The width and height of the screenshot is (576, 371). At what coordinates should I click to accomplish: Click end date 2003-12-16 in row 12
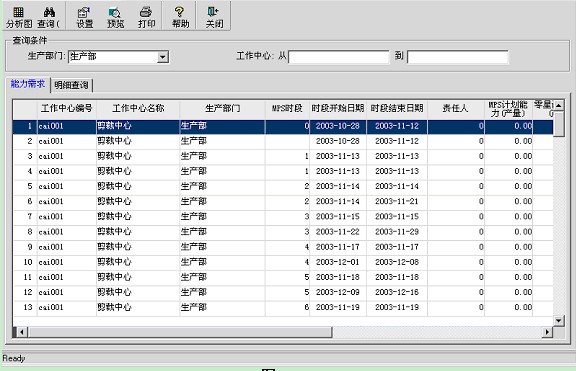coord(397,292)
